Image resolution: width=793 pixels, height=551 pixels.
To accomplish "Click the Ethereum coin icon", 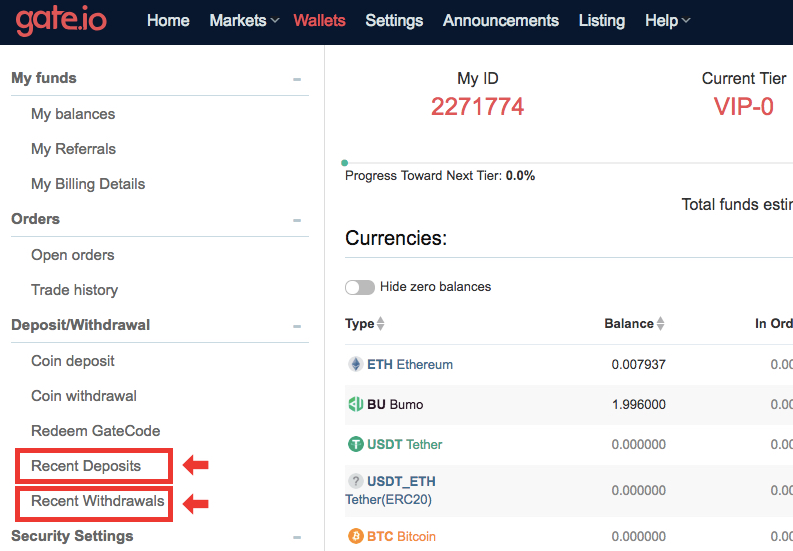I will click(356, 364).
